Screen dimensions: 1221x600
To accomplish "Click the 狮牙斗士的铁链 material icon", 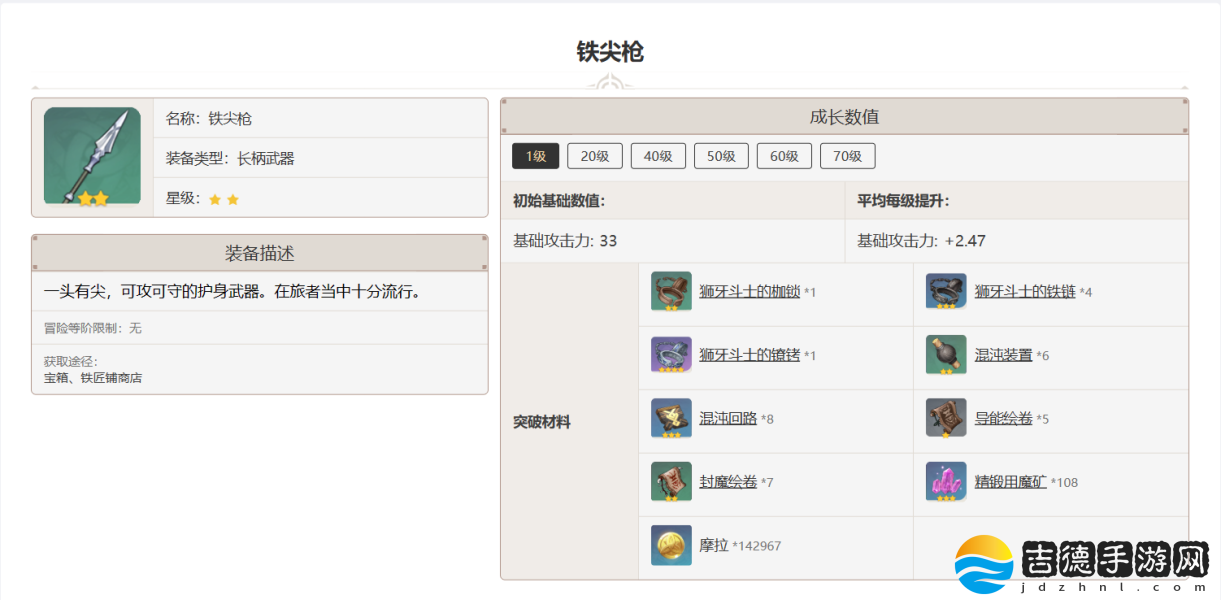I will (x=945, y=292).
